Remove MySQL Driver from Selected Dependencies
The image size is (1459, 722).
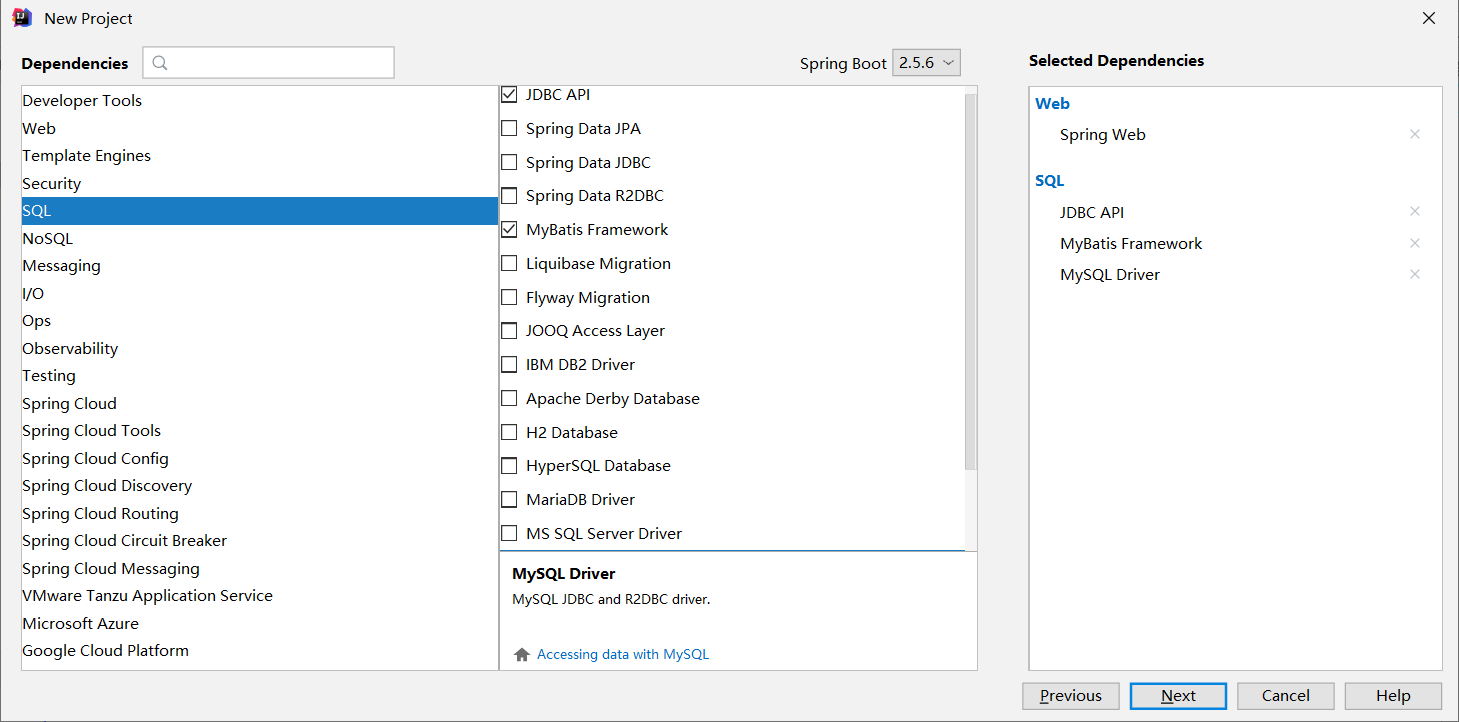(x=1415, y=274)
